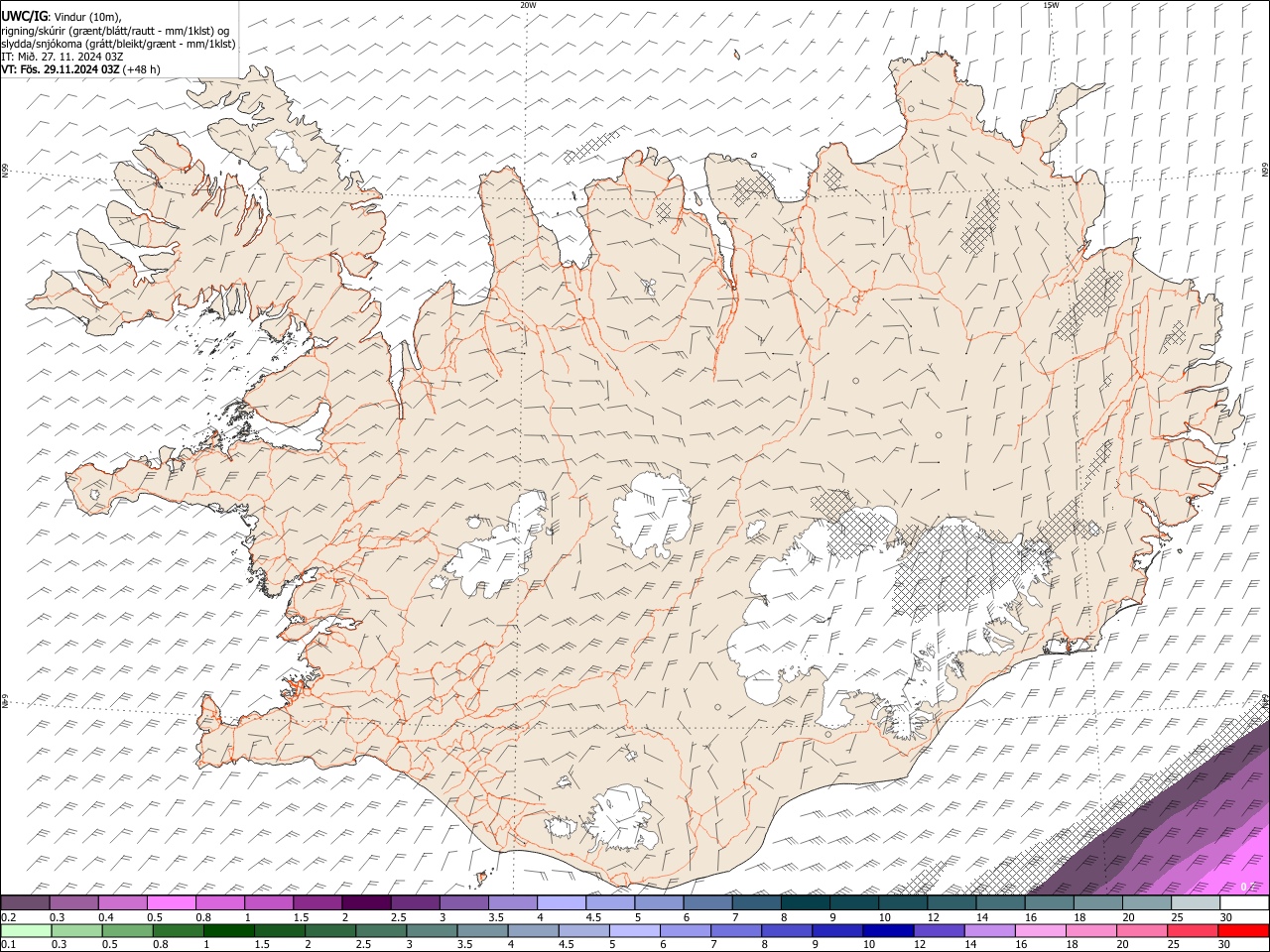Screen dimensions: 1270x952
Task: Click the 4.5 swatch in the lower legend row
Action: point(584,931)
